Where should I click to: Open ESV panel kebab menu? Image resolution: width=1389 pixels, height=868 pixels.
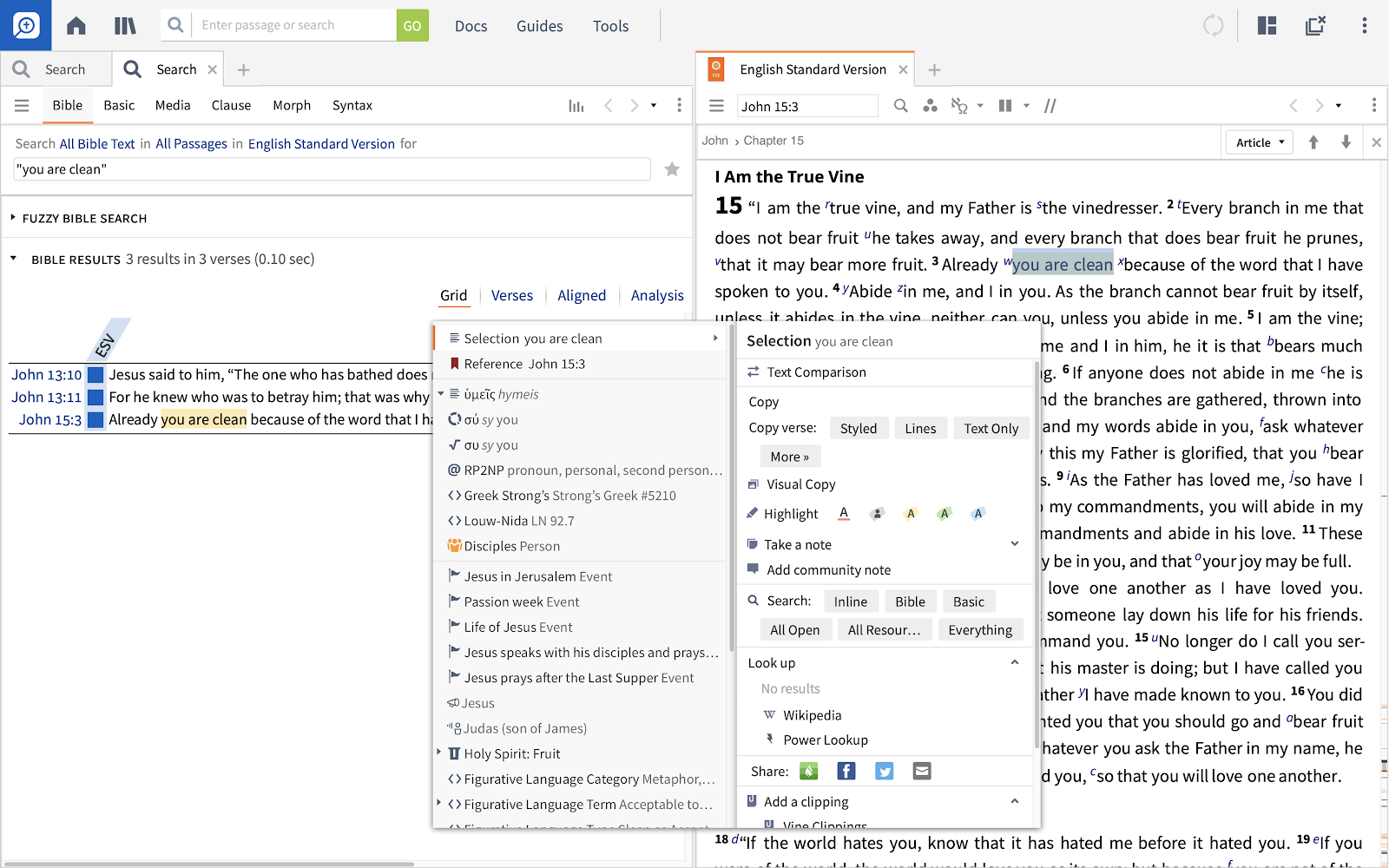1373,106
